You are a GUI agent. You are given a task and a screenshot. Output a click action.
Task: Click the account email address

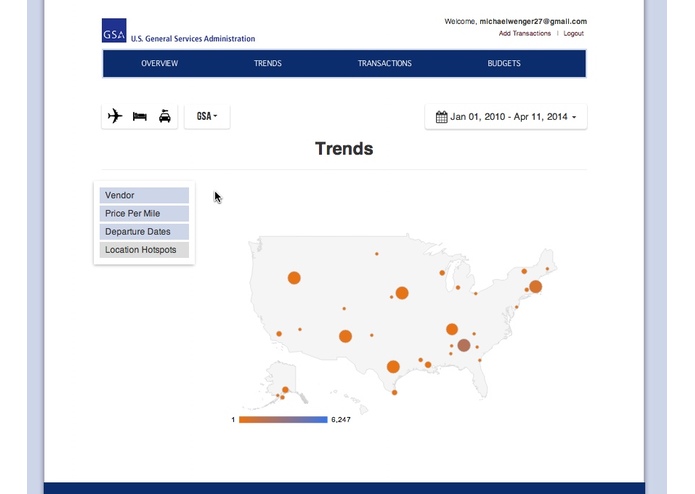pyautogui.click(x=533, y=21)
